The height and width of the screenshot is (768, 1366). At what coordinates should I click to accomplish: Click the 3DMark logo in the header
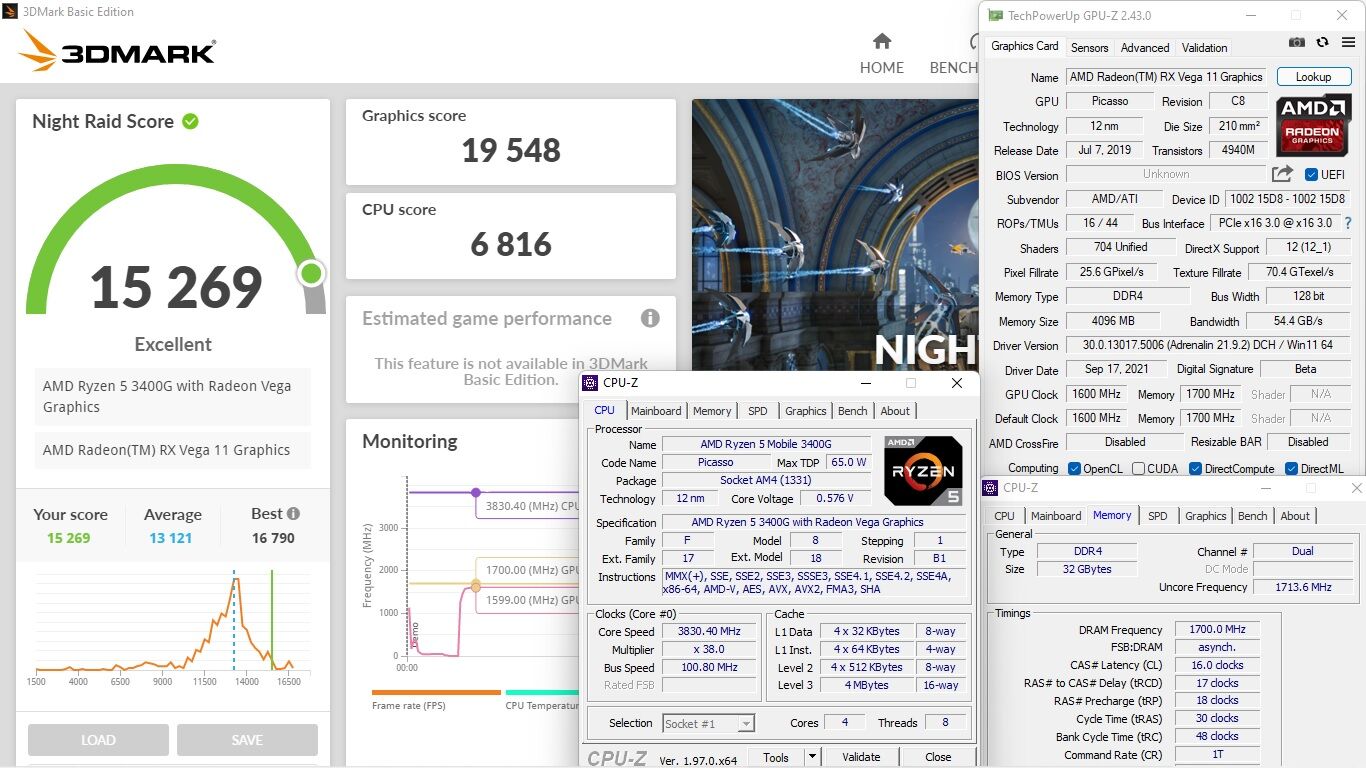(117, 50)
